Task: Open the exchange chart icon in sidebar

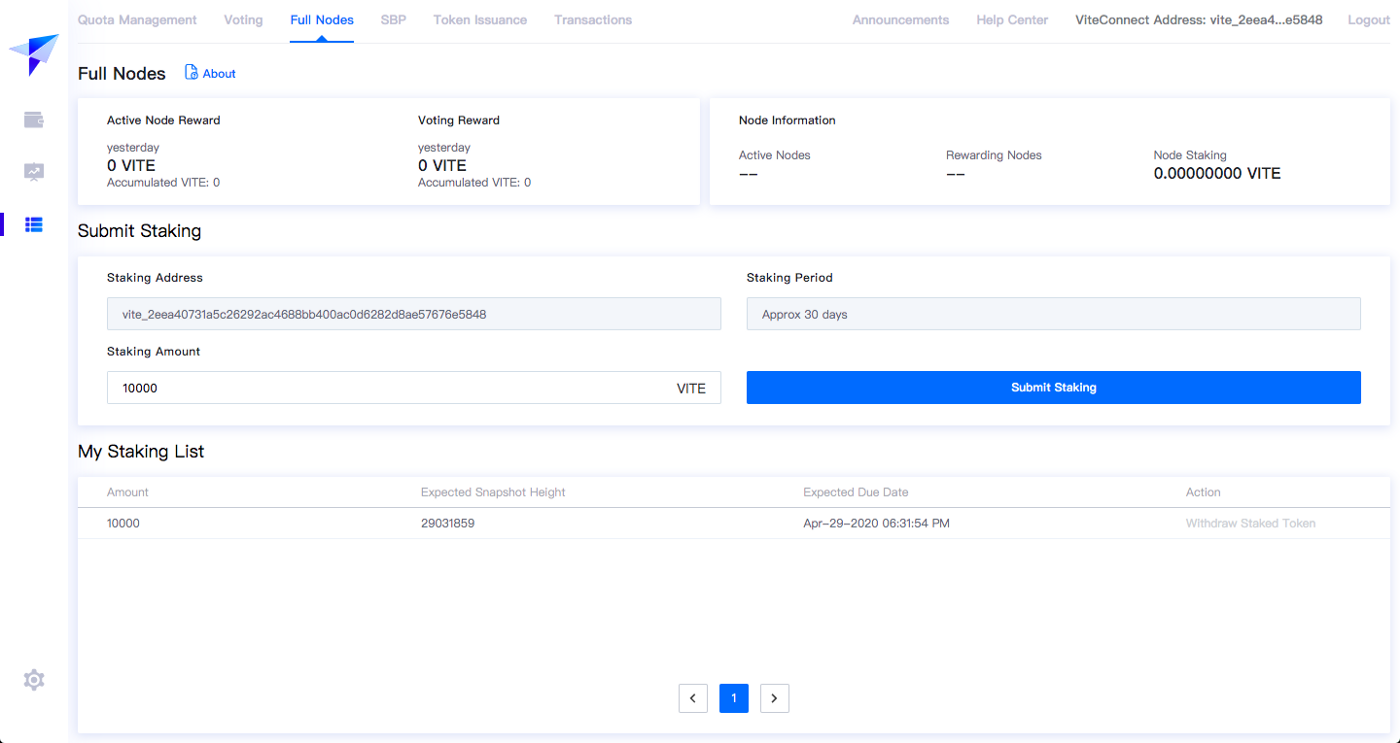Action: tap(34, 172)
